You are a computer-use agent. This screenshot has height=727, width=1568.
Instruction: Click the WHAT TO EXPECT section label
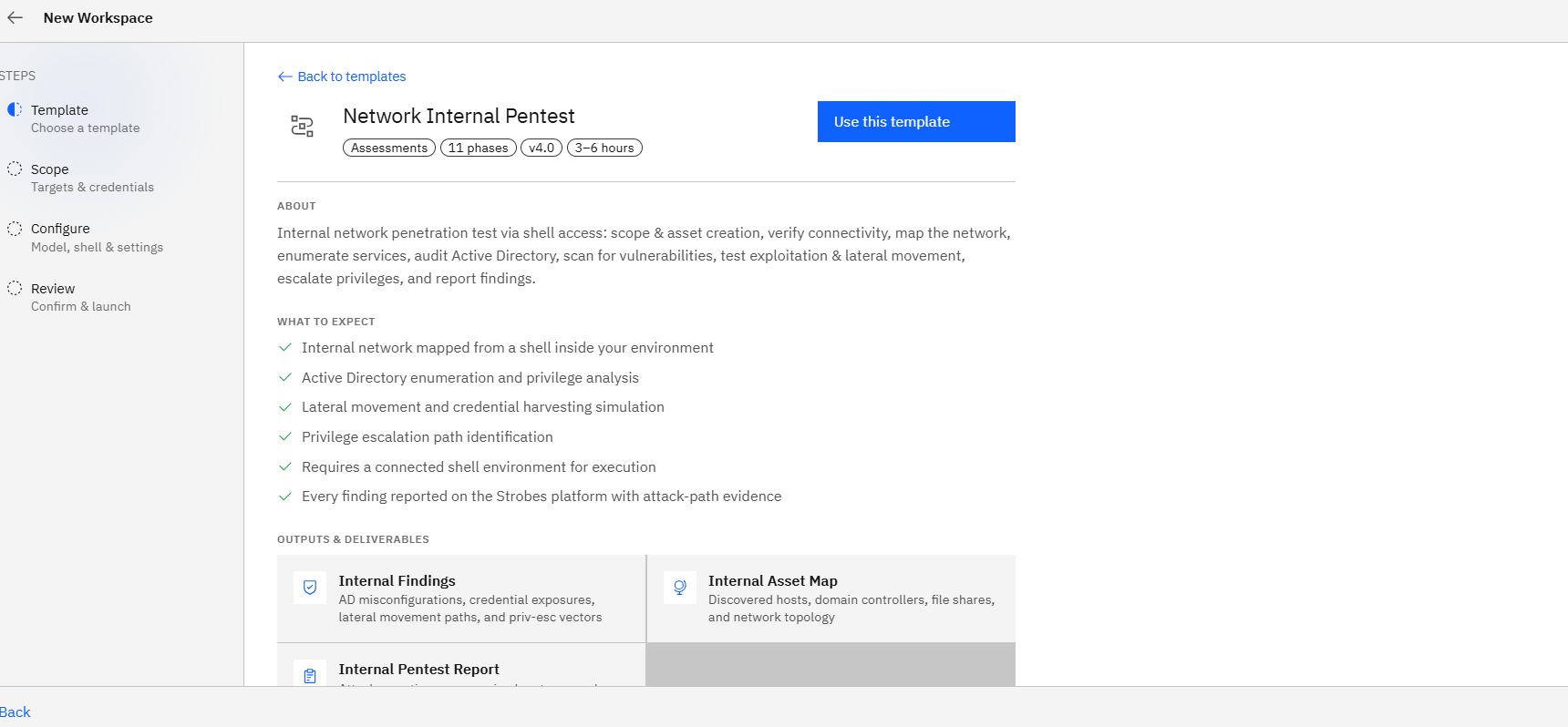(326, 322)
